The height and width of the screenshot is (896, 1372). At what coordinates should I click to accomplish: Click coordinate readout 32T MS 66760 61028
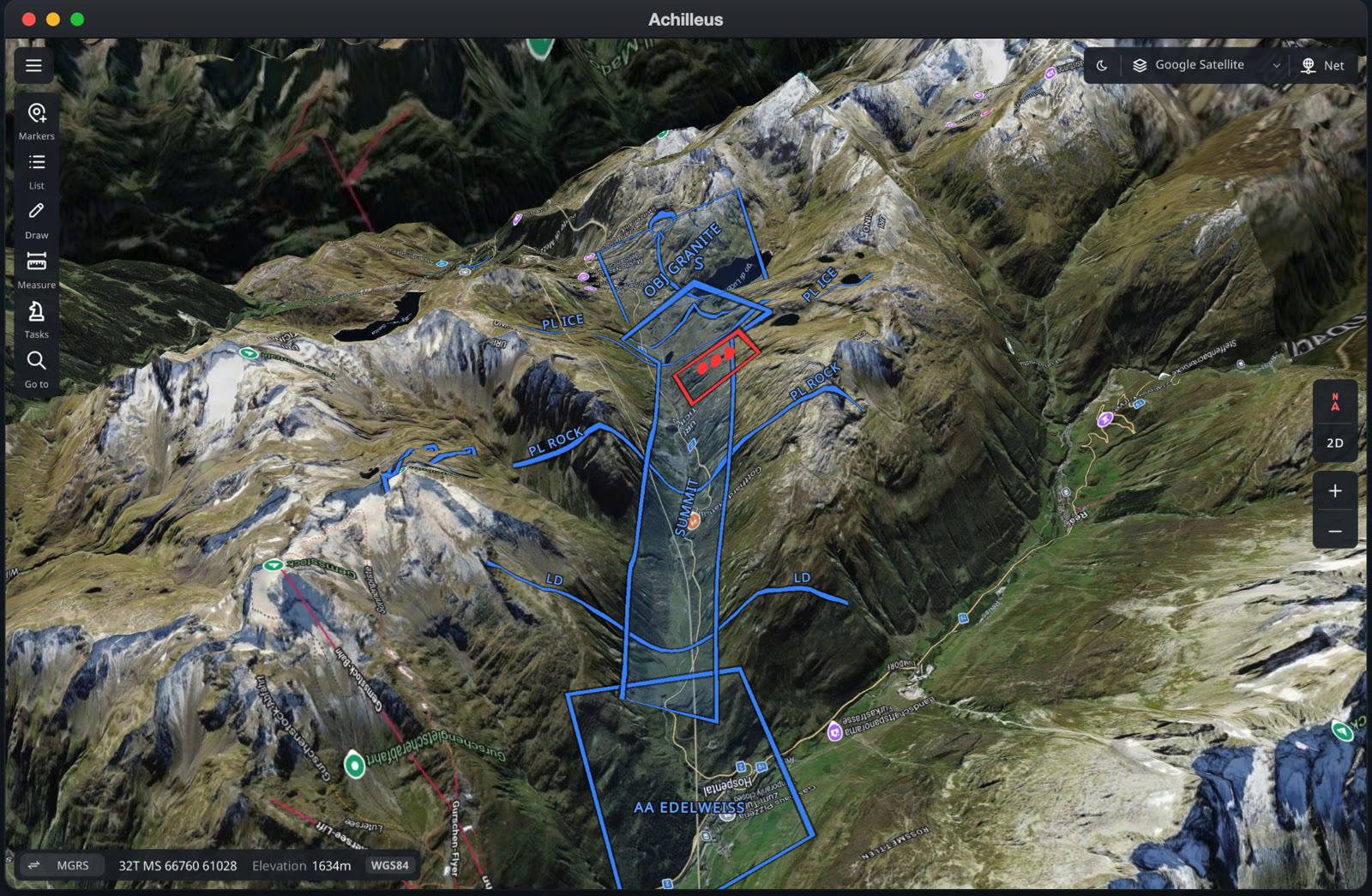(178, 865)
